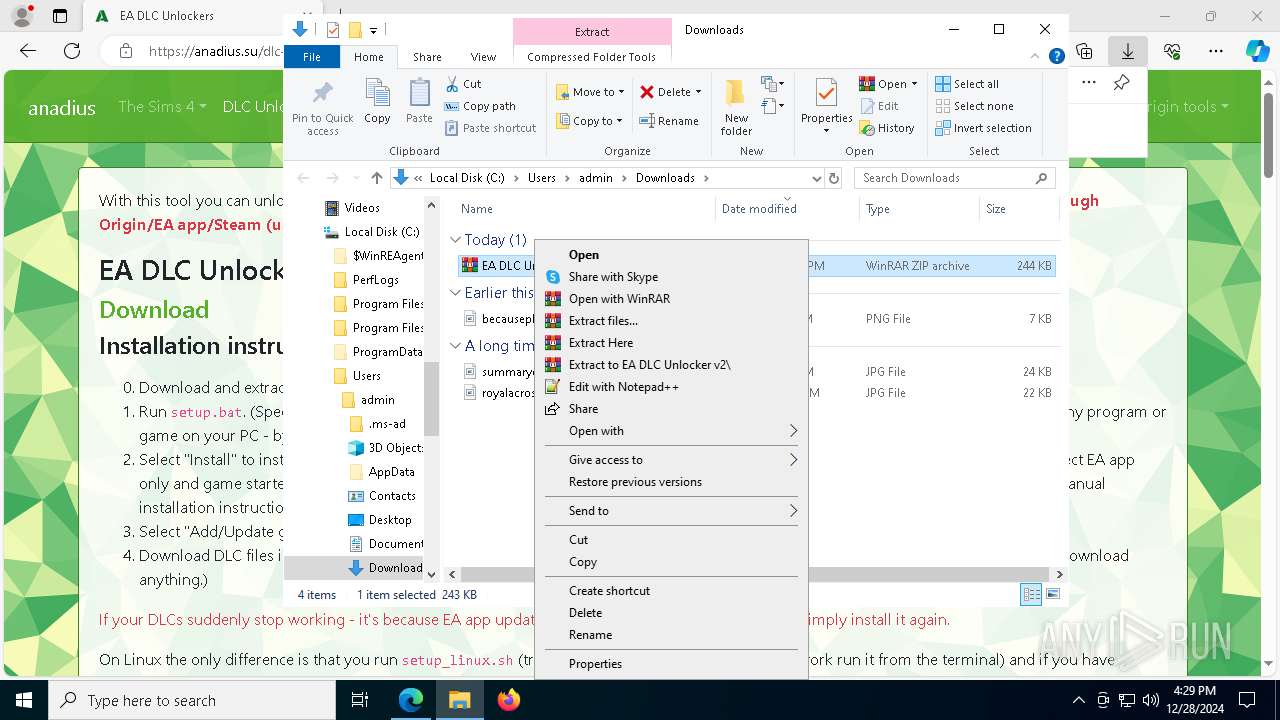Viewport: 1280px width, 720px height.
Task: Expand Send to submenu
Action: click(x=671, y=511)
